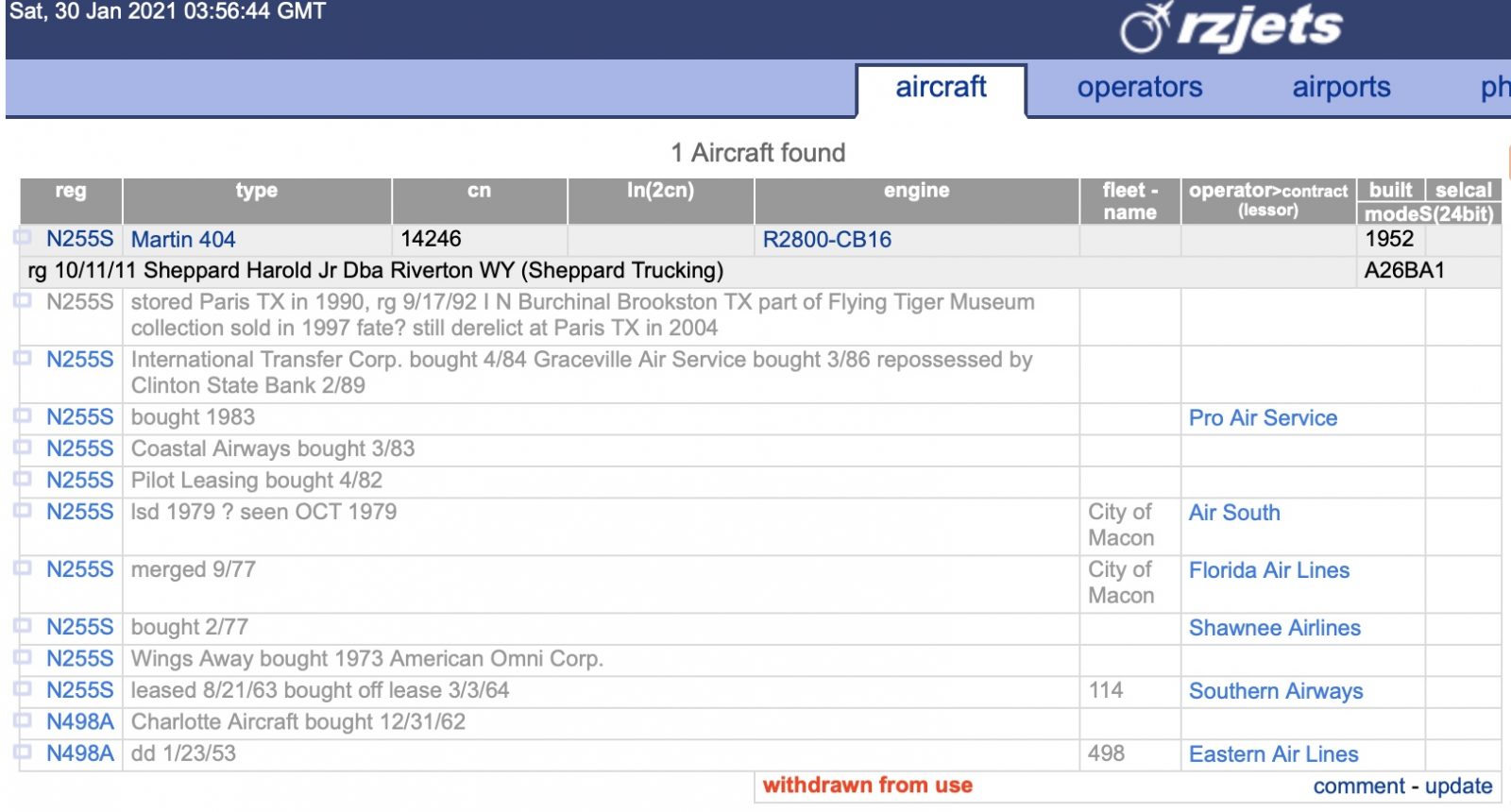The height and width of the screenshot is (812, 1511).
Task: Click the gray N255S in the 'stored Paris TX' row
Action: click(80, 302)
